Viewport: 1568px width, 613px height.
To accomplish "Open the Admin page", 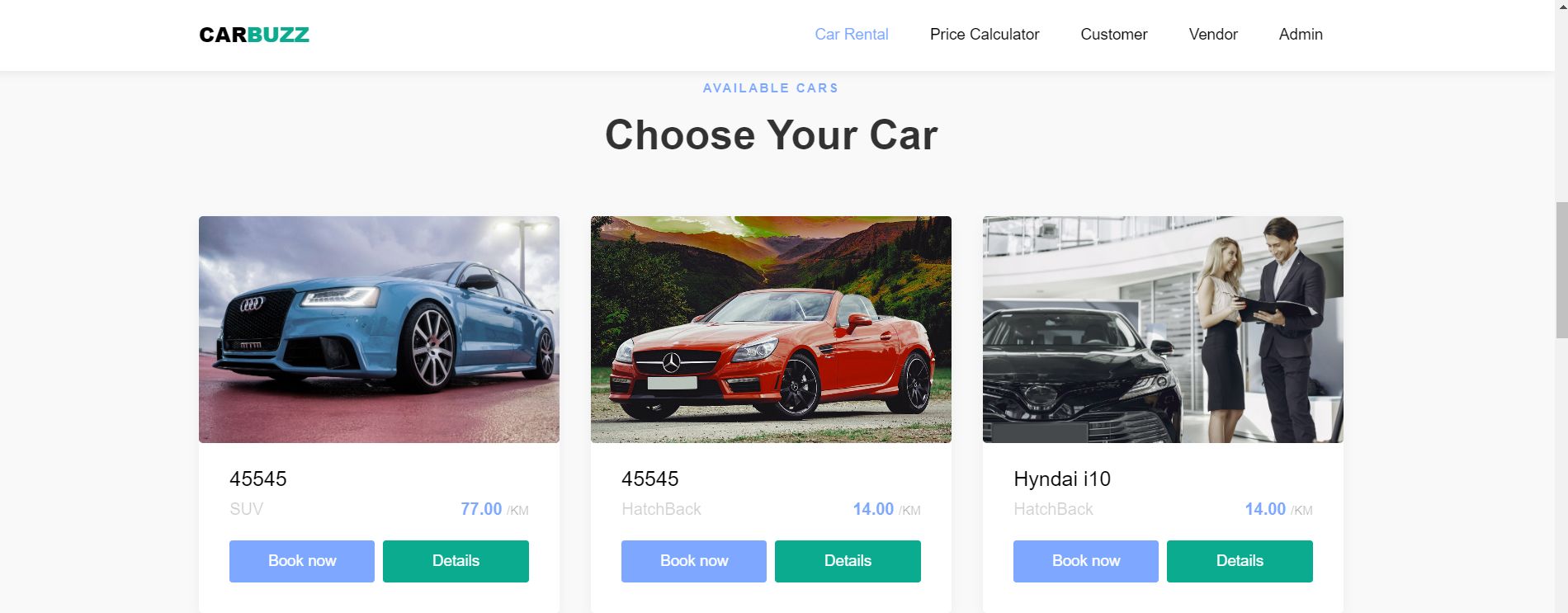I will click(x=1300, y=34).
